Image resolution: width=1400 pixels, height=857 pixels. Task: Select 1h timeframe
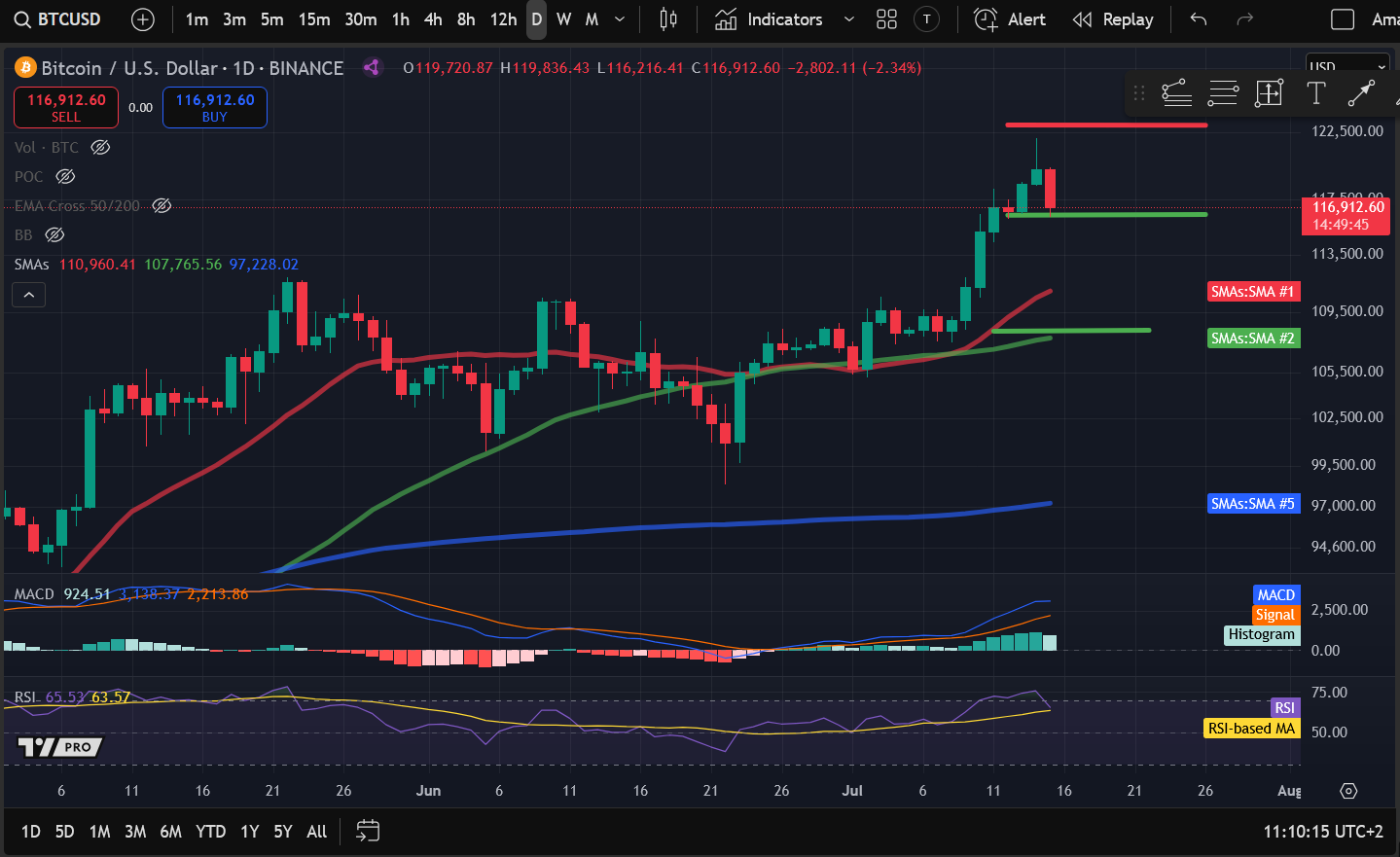(x=401, y=19)
